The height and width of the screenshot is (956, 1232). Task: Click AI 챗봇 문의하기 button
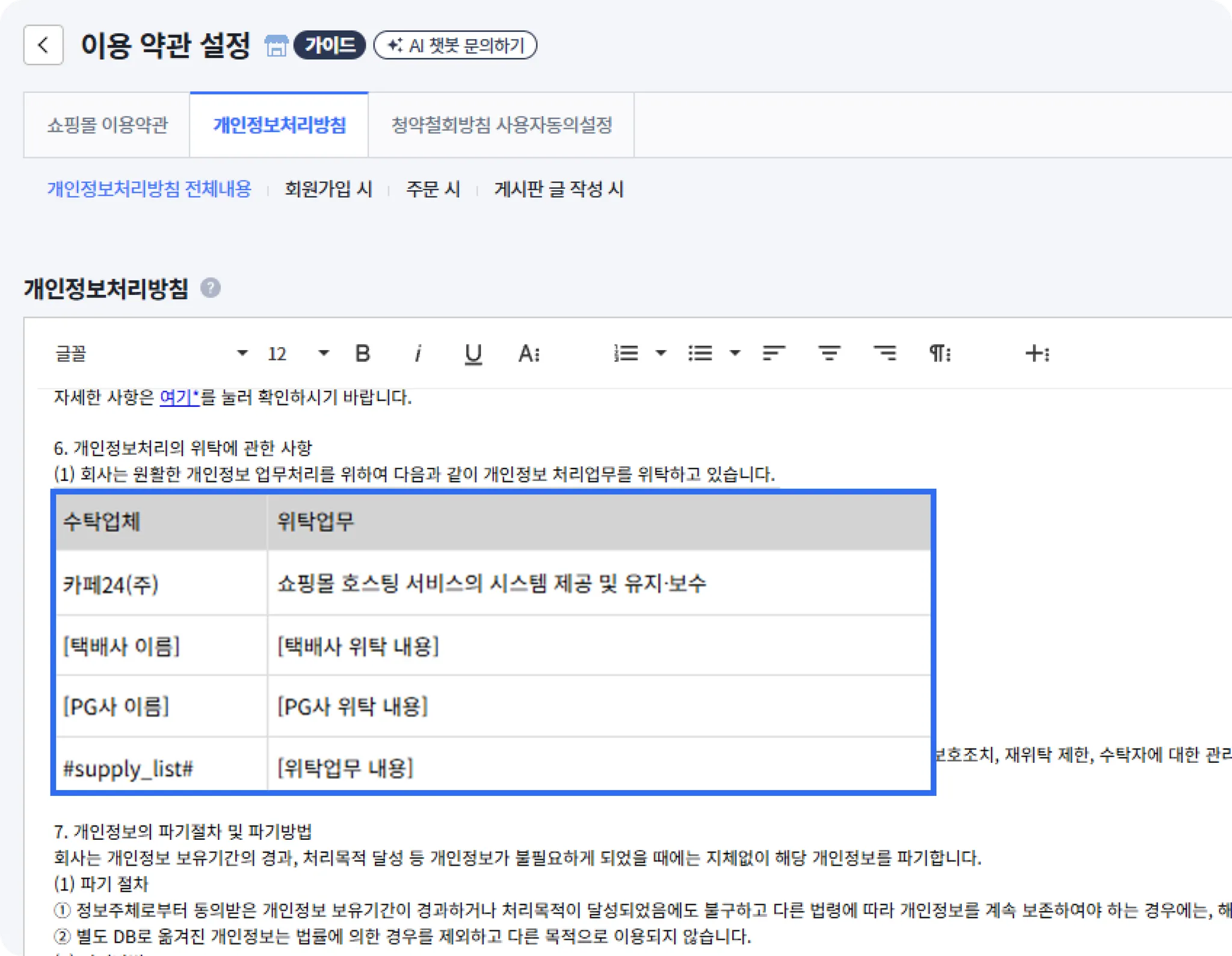pyautogui.click(x=455, y=45)
